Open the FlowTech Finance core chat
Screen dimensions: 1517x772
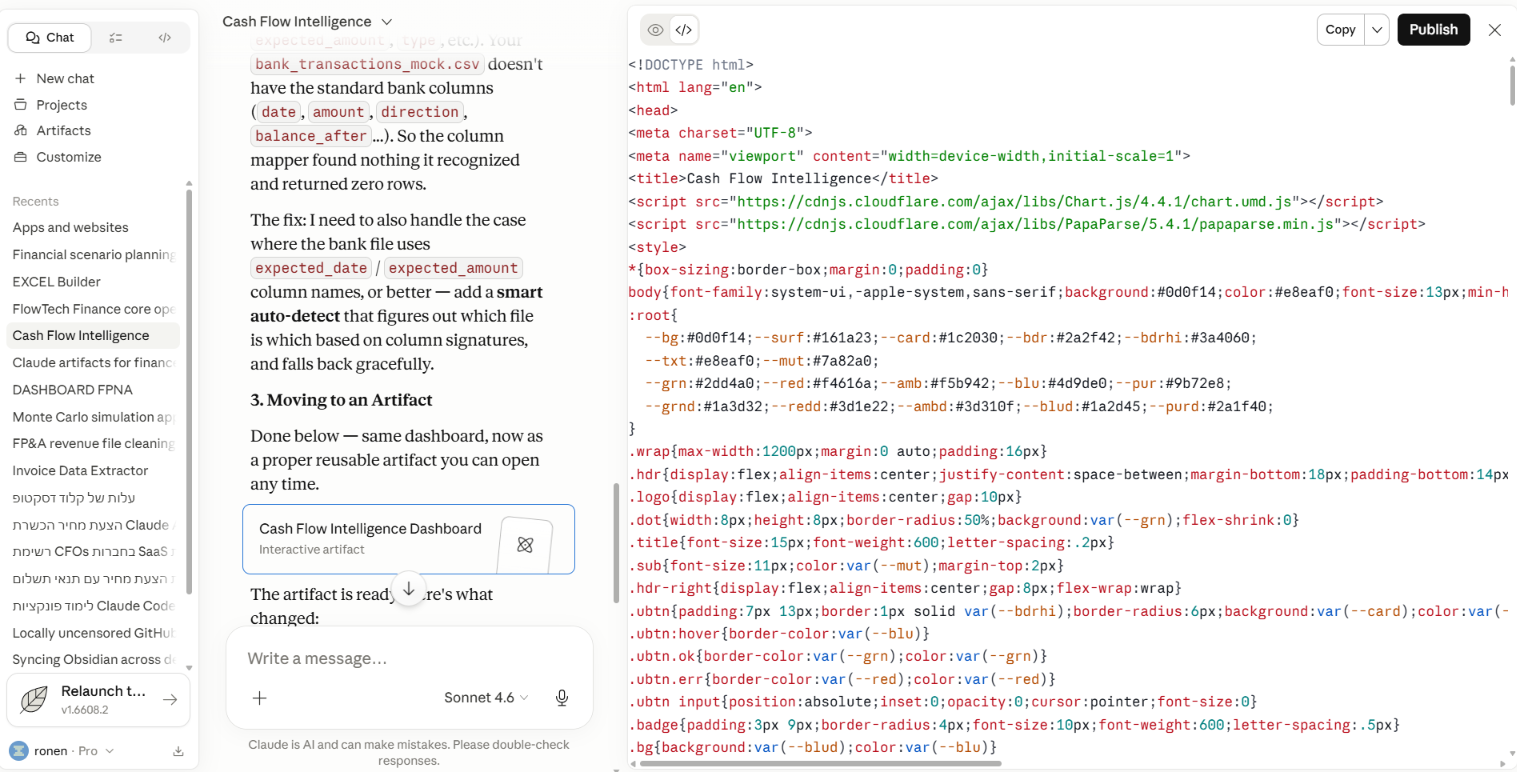(x=94, y=309)
